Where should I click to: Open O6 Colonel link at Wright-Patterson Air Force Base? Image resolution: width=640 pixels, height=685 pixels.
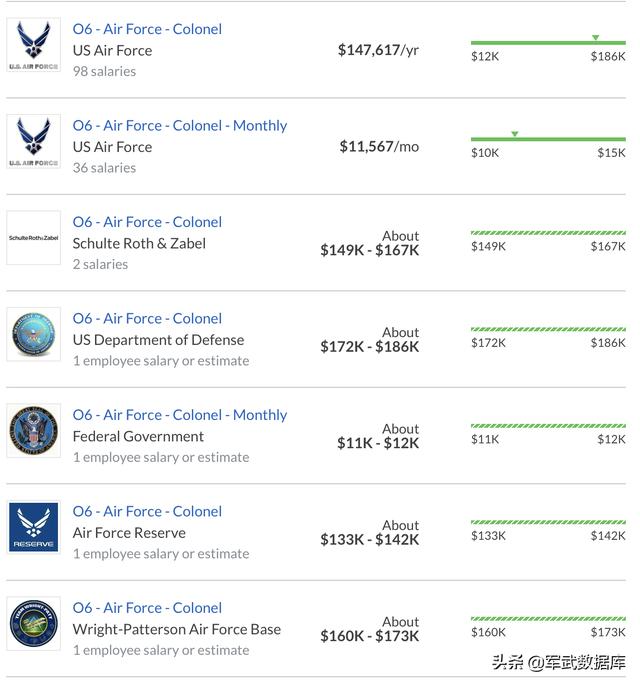click(x=147, y=608)
